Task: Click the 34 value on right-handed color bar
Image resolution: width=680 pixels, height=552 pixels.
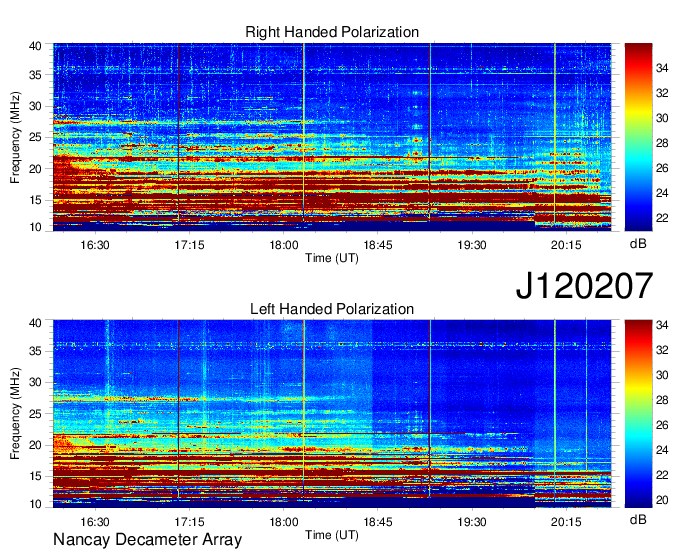Action: tap(662, 68)
